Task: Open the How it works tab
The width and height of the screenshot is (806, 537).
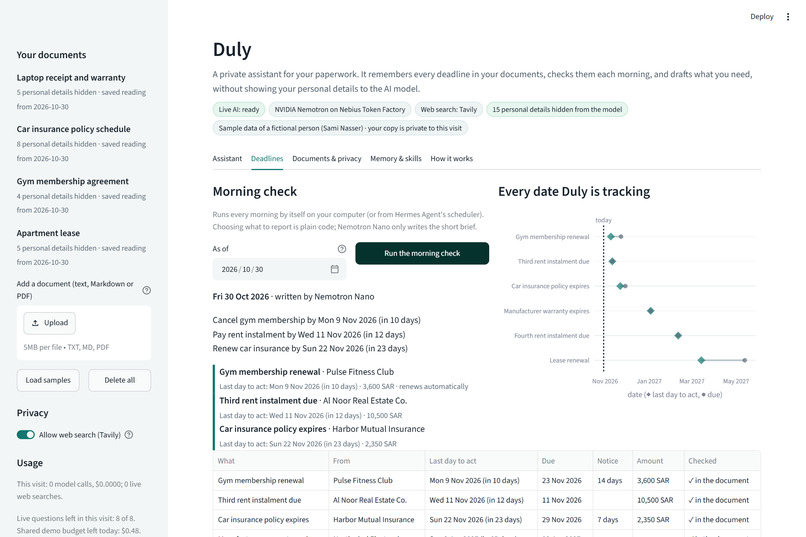Action: point(451,159)
